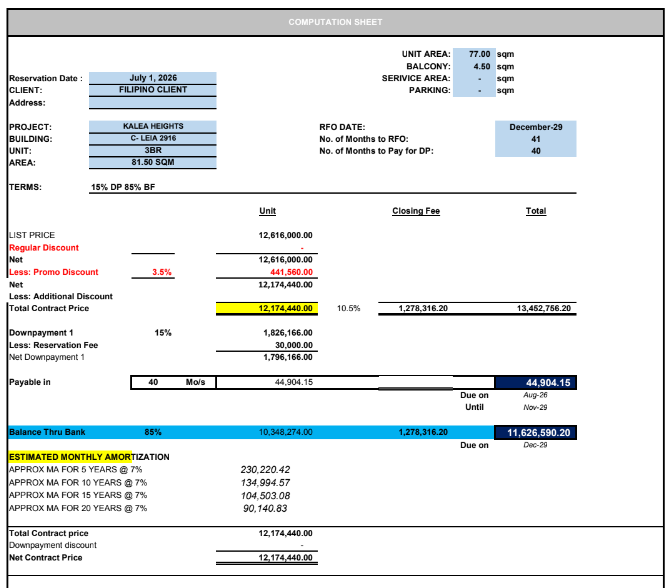Select the Net Contract Price amount
The height and width of the screenshot is (588, 667).
click(285, 558)
